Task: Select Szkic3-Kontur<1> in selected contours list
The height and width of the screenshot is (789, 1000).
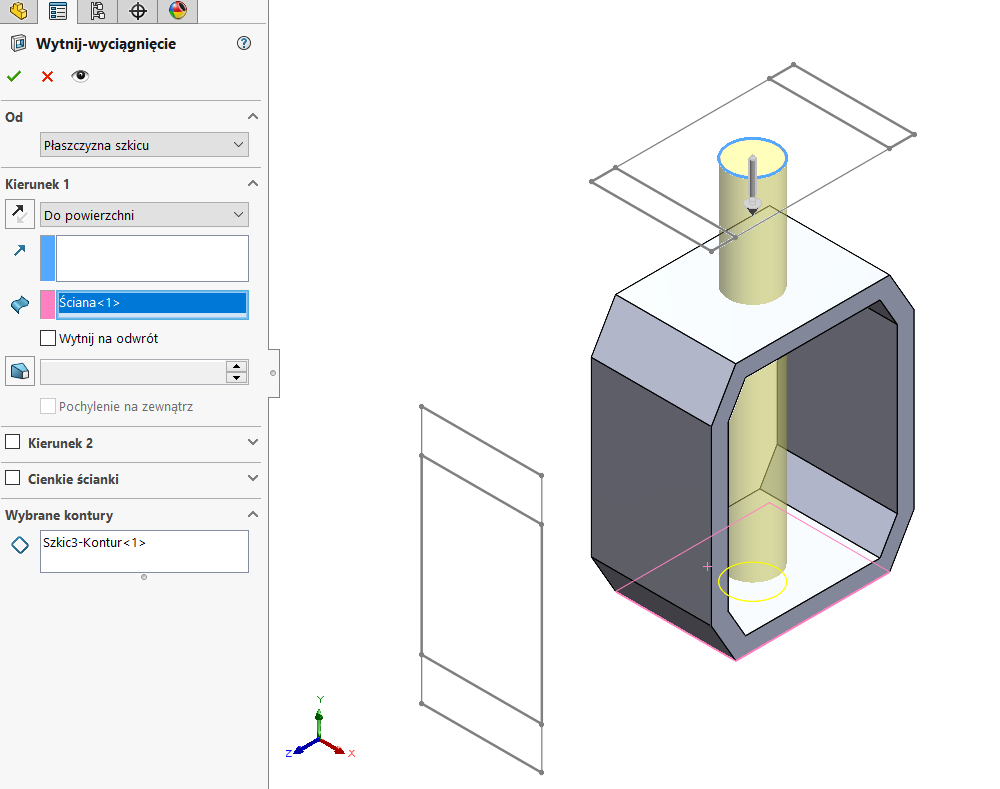Action: tap(94, 543)
